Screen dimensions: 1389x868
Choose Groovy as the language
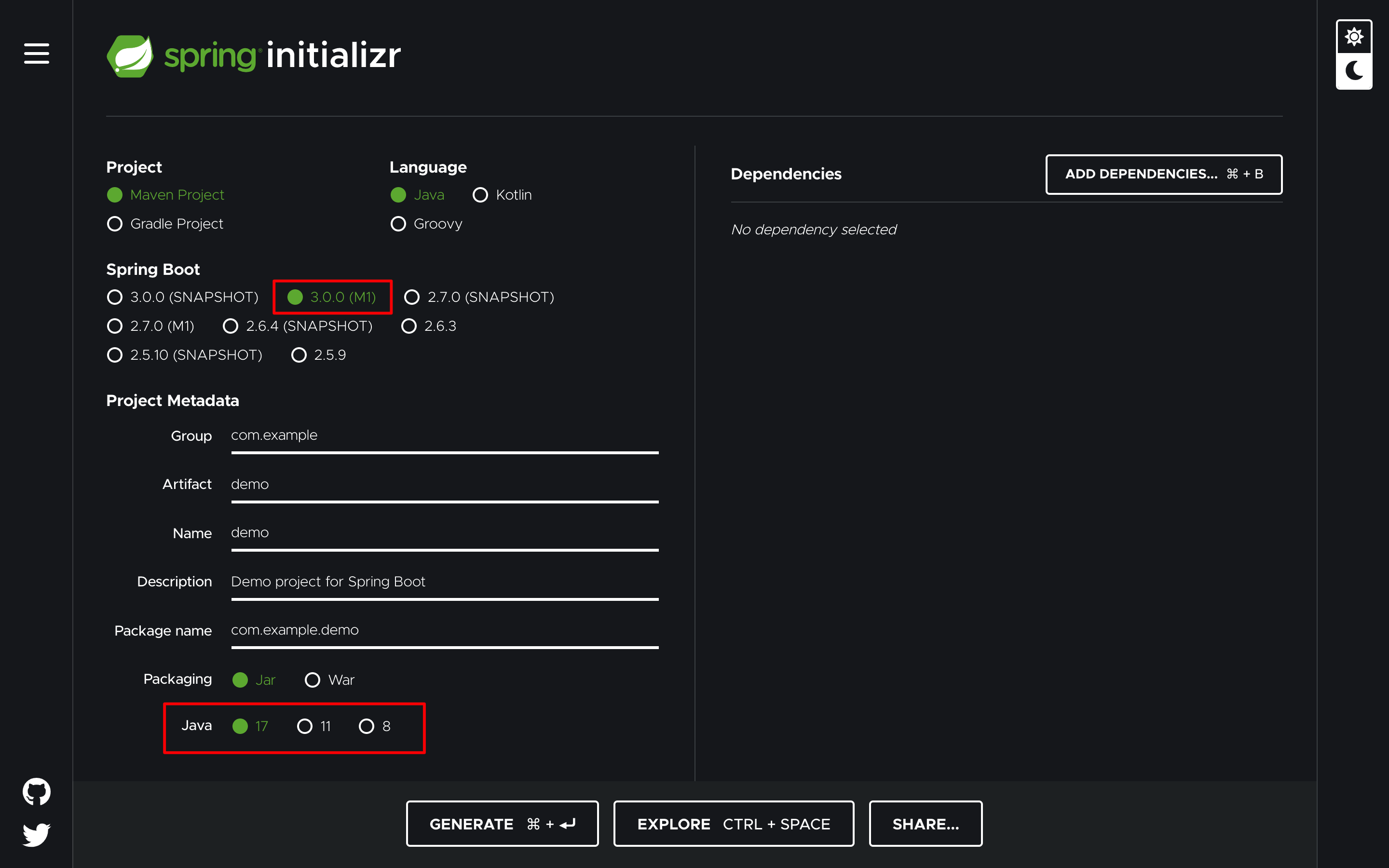426,223
